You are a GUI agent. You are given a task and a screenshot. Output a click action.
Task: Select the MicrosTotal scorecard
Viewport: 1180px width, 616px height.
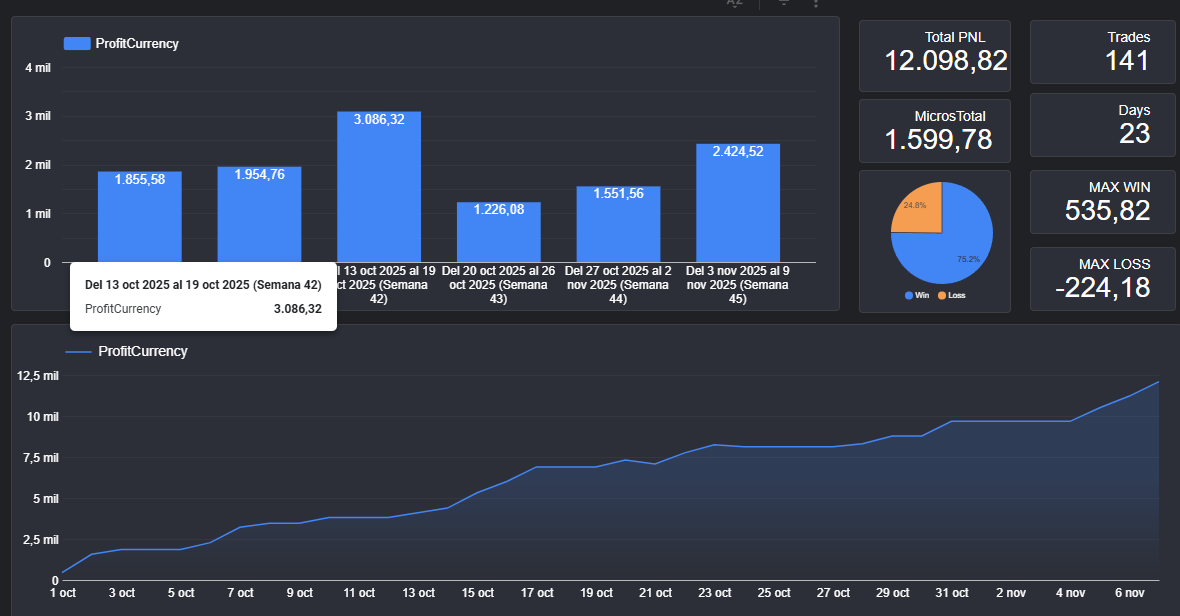(x=935, y=129)
